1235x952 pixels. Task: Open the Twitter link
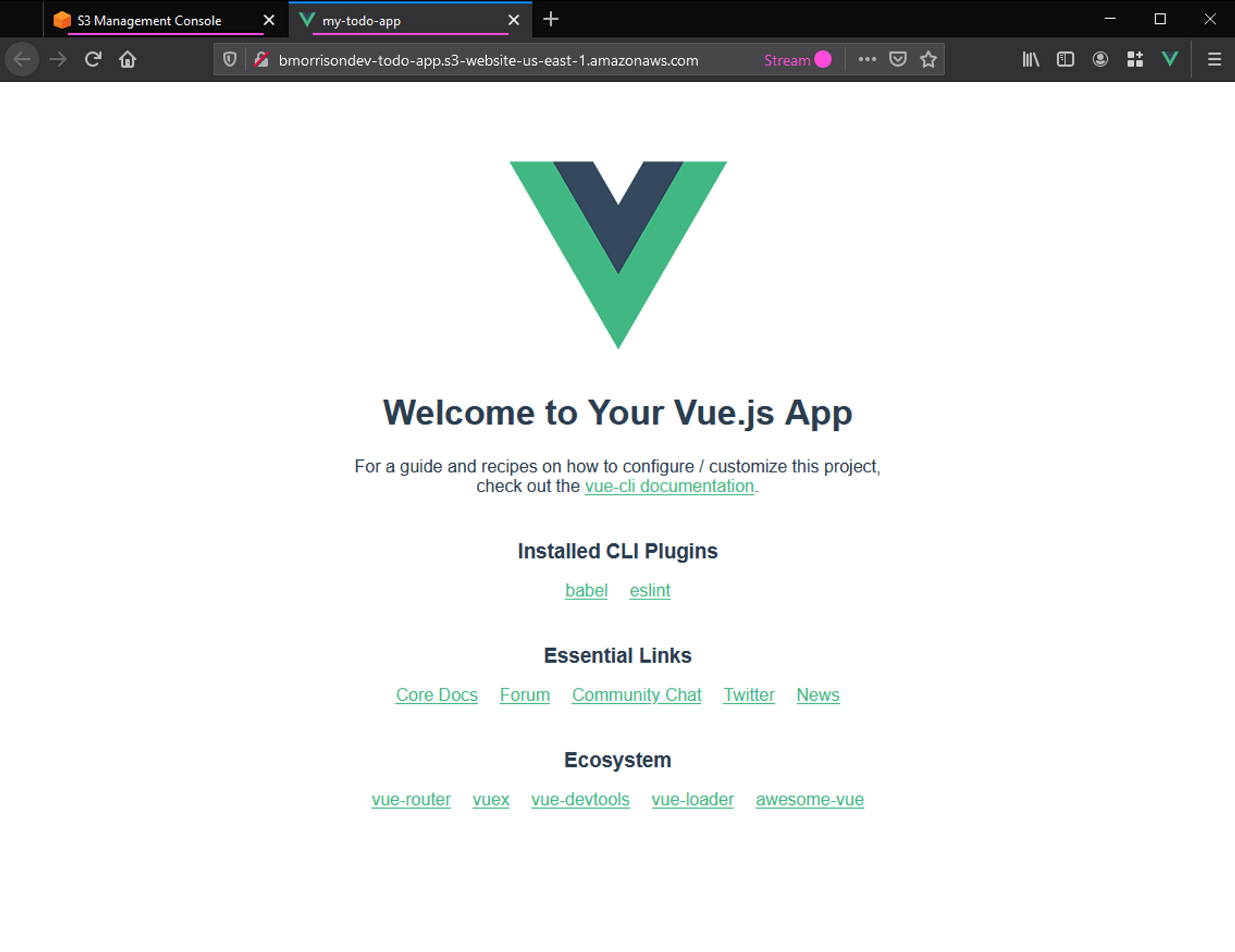[748, 695]
